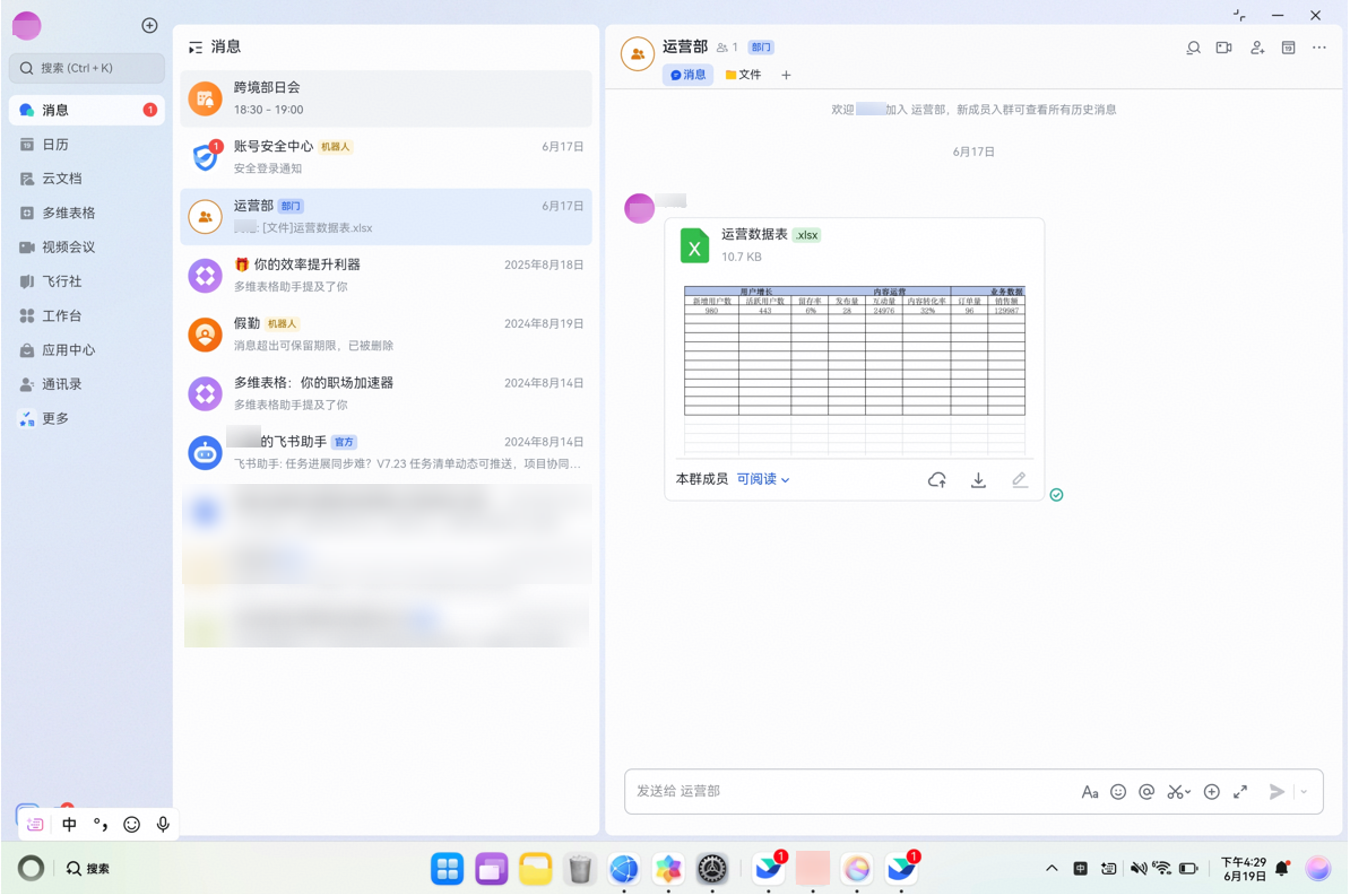Open 云文档 in the left sidebar
The image size is (1348, 894).
coord(87,178)
